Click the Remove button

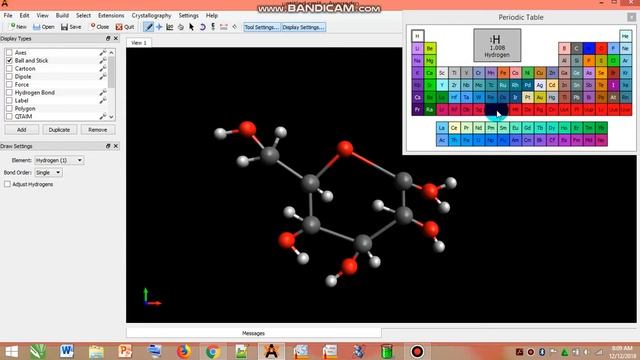pos(98,130)
